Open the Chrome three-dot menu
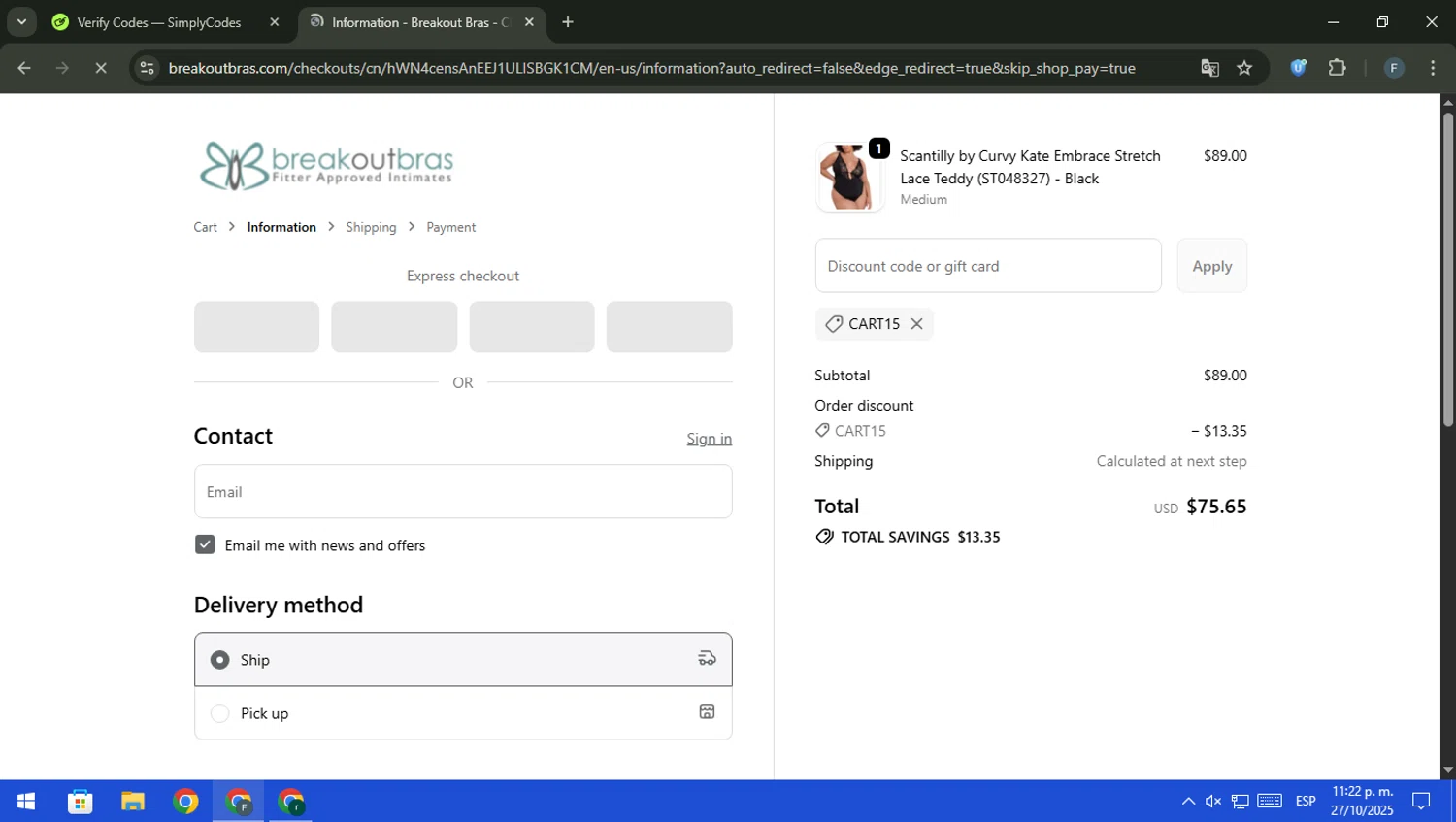The width and height of the screenshot is (1456, 822). click(x=1433, y=68)
